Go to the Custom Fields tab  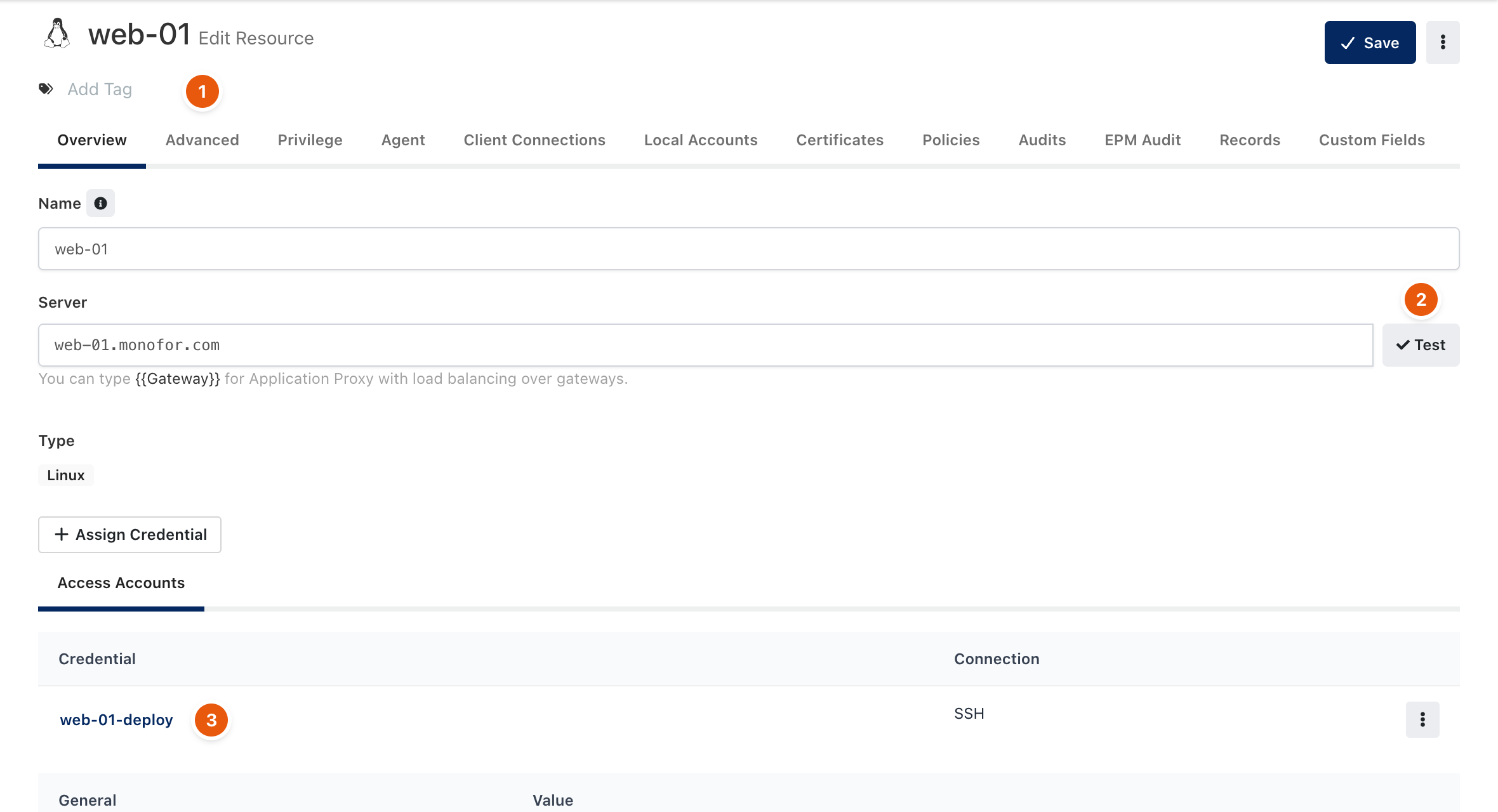1372,140
